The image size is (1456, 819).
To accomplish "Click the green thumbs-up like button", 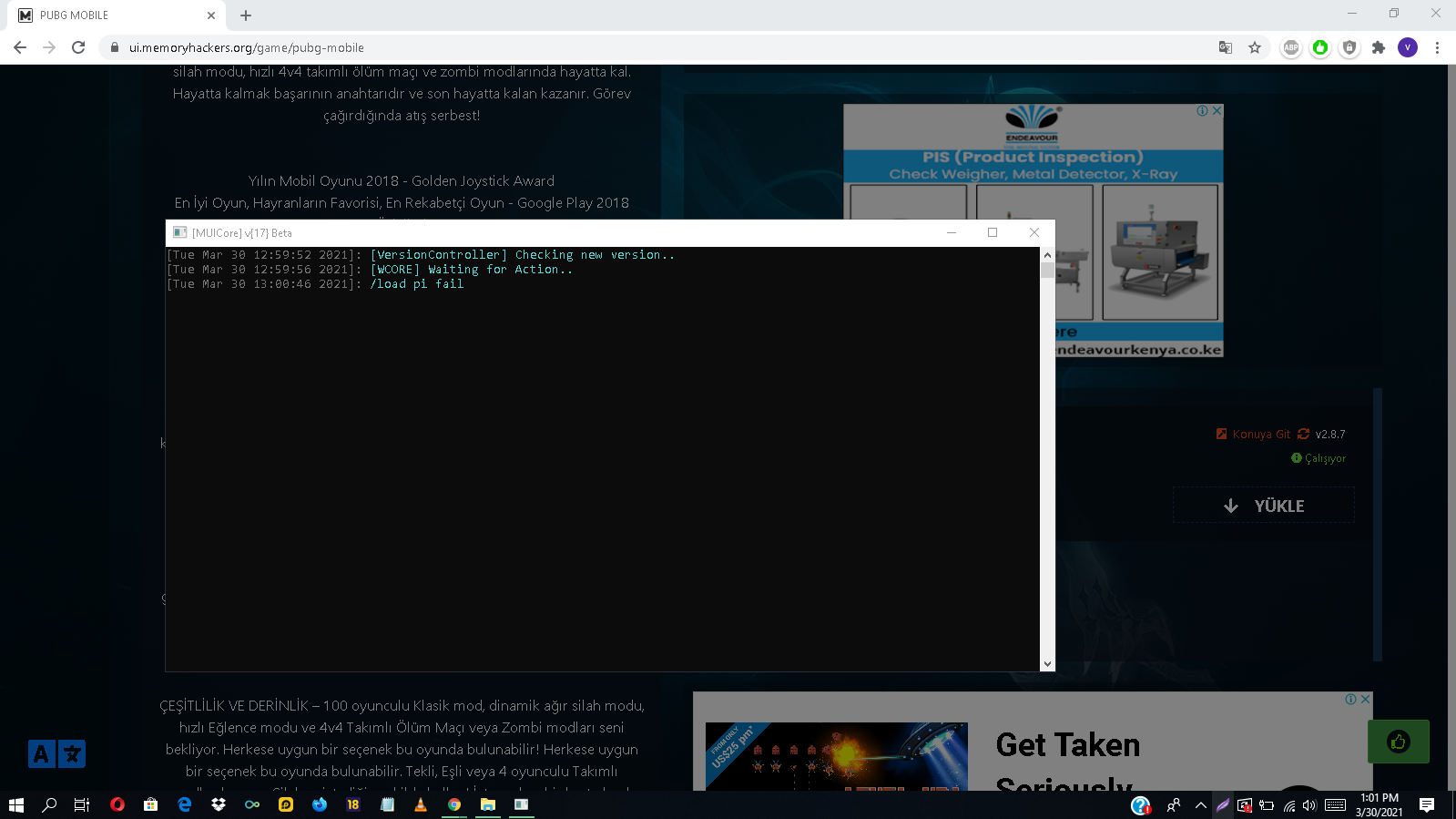I will click(x=1399, y=742).
